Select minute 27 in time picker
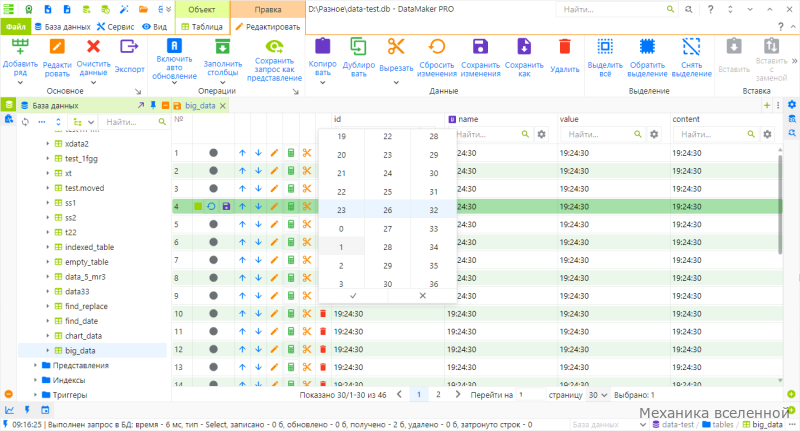The image size is (800, 431). [387, 229]
